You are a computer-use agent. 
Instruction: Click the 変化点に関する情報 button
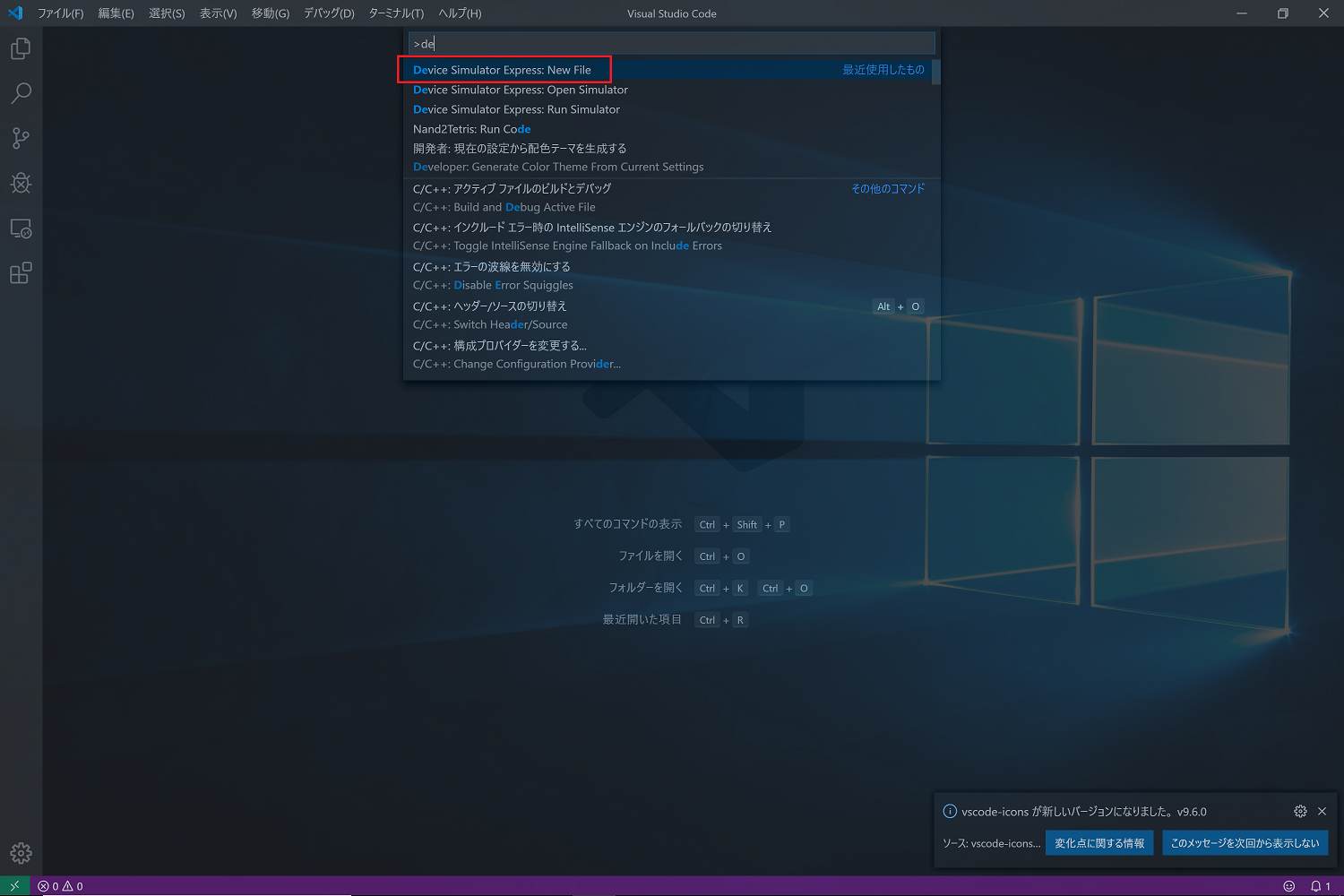pyautogui.click(x=1099, y=843)
